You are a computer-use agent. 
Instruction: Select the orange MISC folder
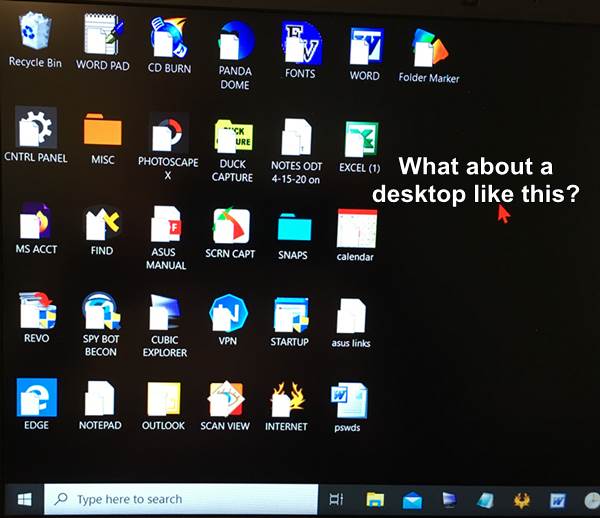point(103,129)
